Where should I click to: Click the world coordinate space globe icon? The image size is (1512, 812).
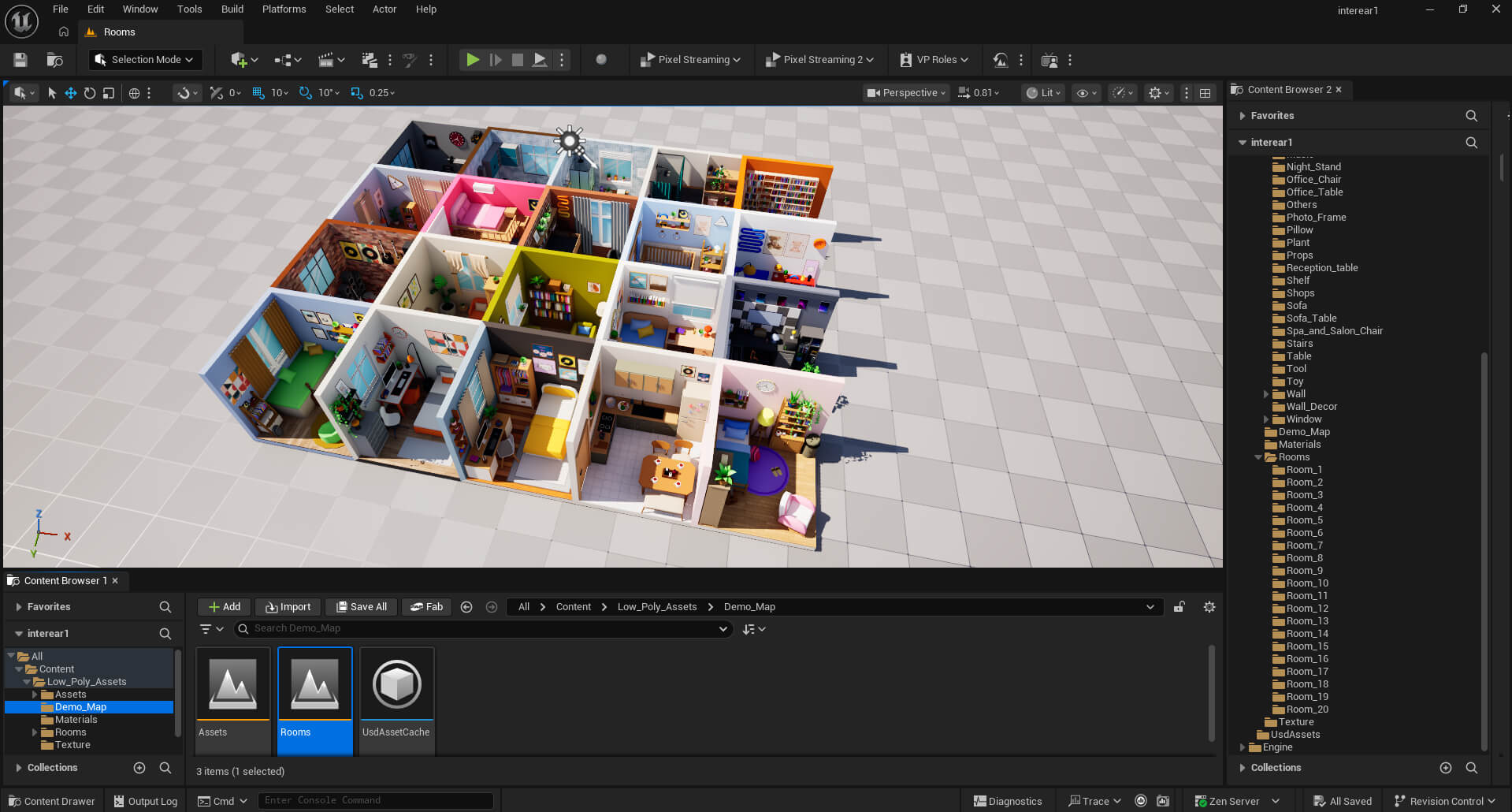coord(134,93)
